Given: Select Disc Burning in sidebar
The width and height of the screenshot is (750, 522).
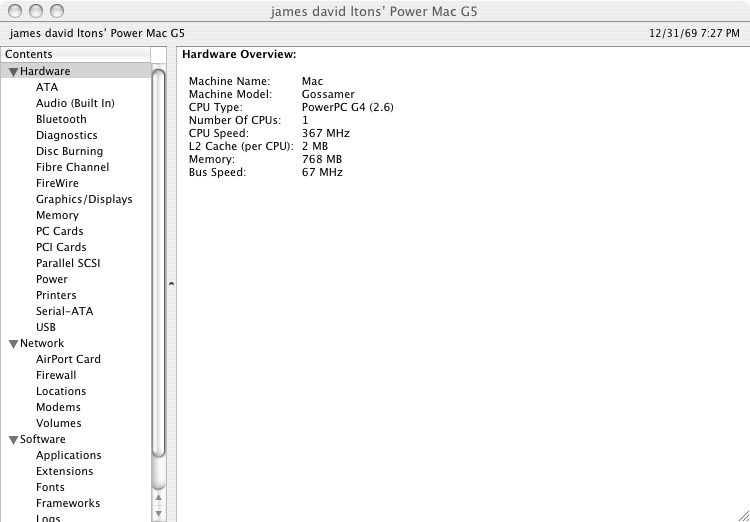Looking at the screenshot, I should [x=69, y=151].
